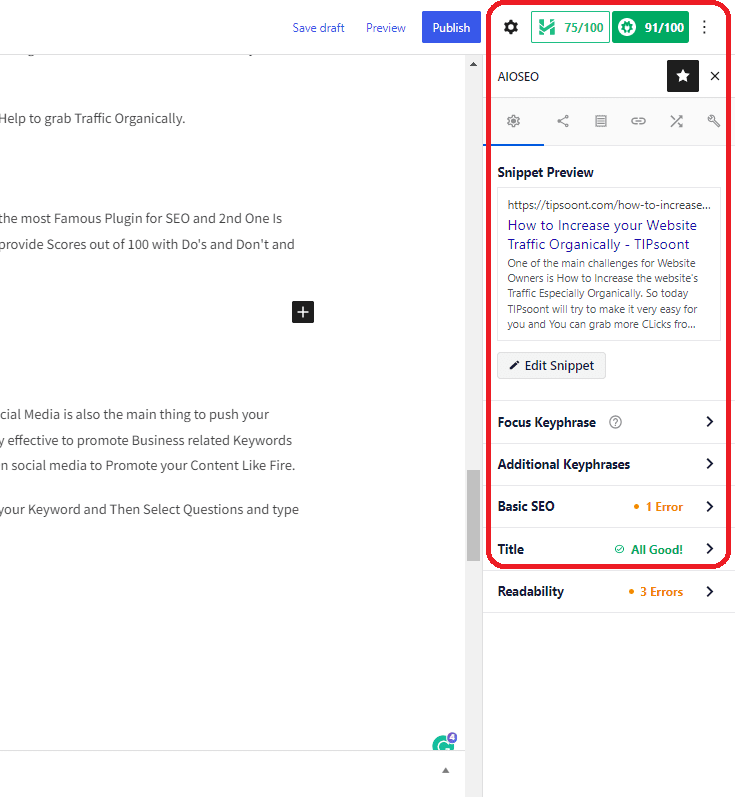Switch to the AIOSEO Redirects shuffle tab

coord(676,121)
